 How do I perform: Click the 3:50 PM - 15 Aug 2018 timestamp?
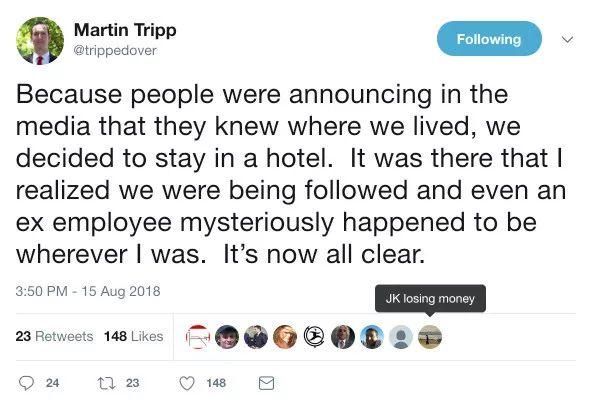89,291
